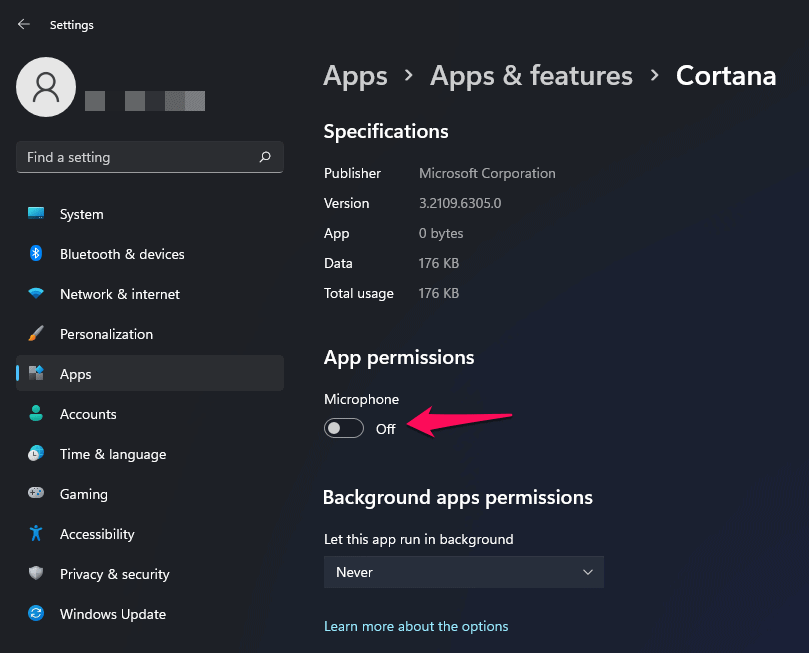The image size is (809, 653).
Task: Open the background app permission dropdown
Action: tap(464, 572)
